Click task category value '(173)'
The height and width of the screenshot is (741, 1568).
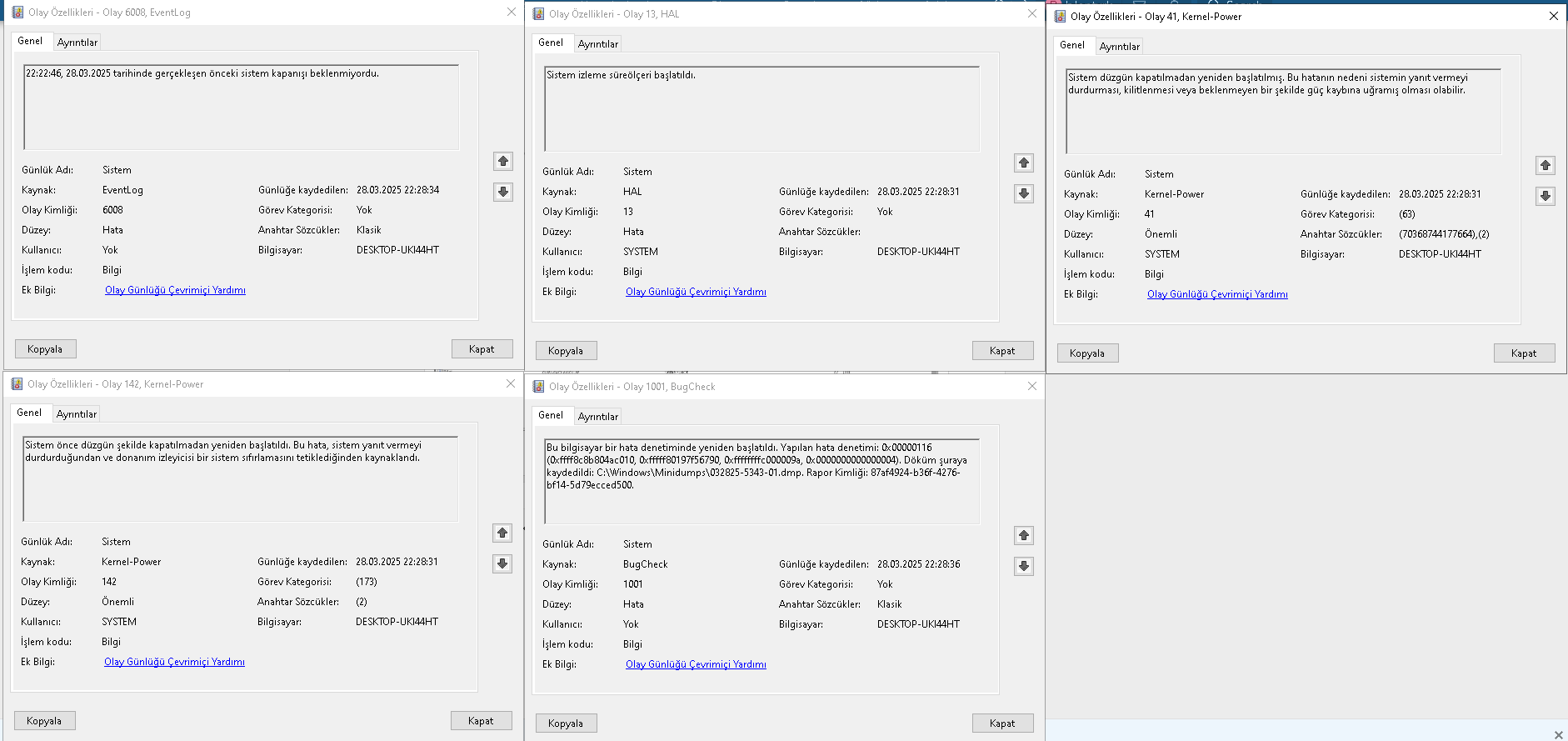coord(367,582)
